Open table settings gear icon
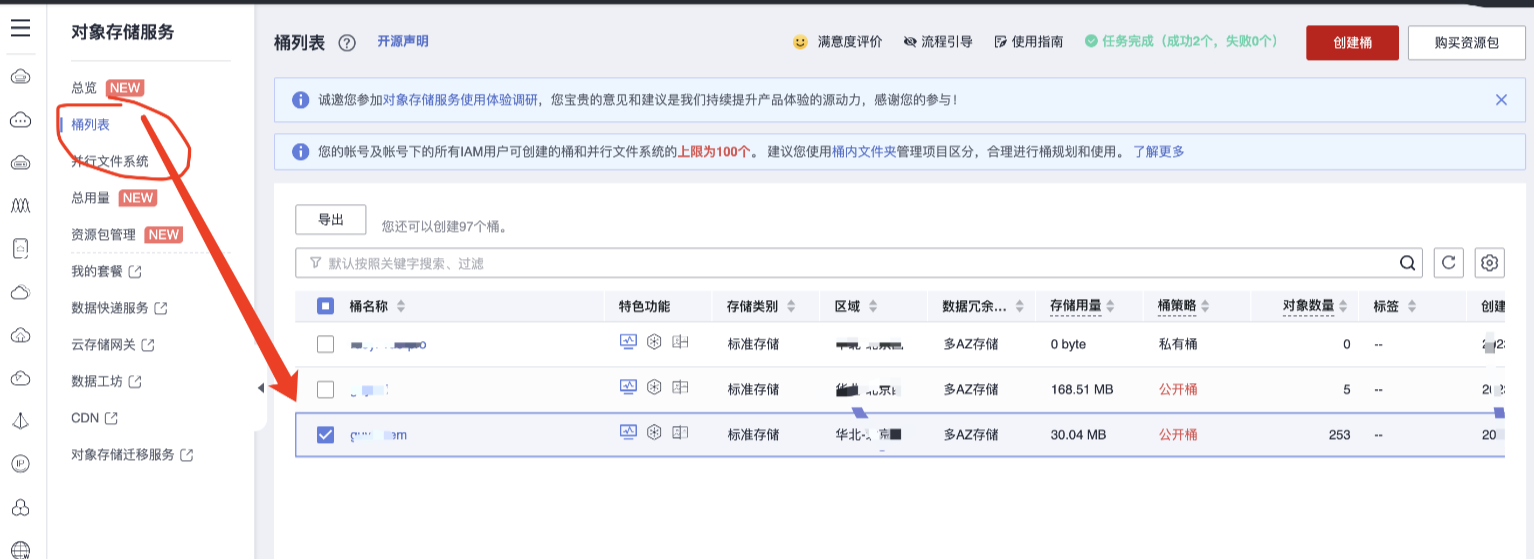 (x=1489, y=263)
